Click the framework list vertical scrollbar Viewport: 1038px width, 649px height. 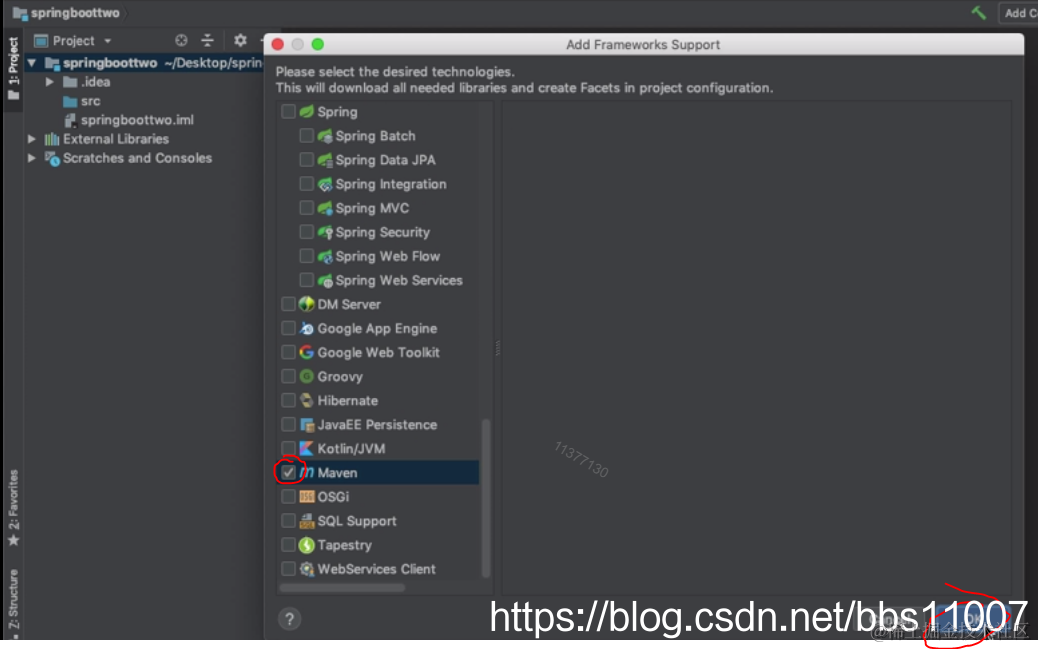(487, 498)
